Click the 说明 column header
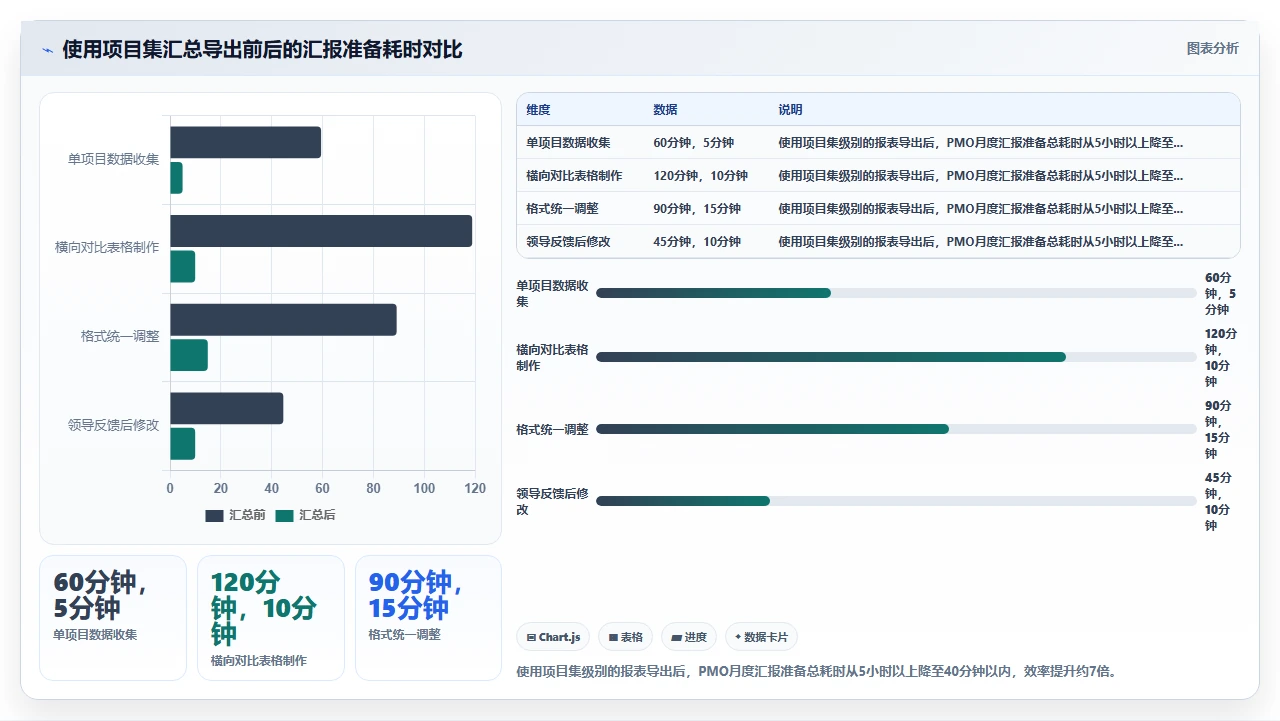This screenshot has width=1280, height=721. pyautogui.click(x=790, y=110)
